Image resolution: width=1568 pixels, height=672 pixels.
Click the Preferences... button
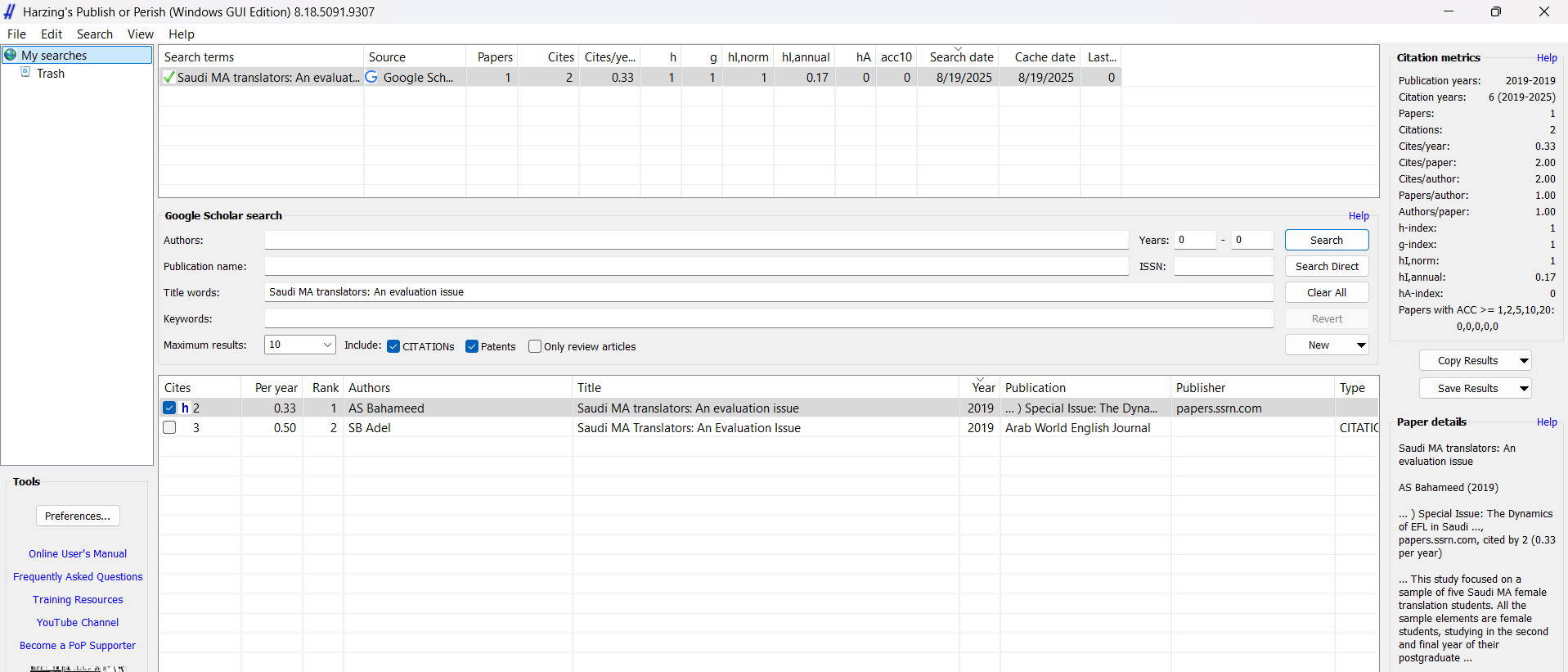(x=78, y=516)
